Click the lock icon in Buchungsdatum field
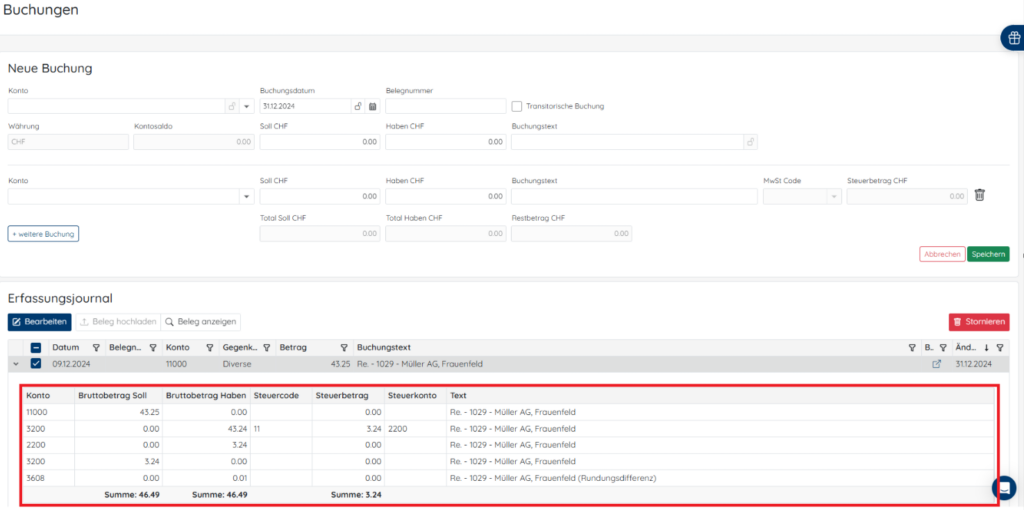 (x=358, y=106)
